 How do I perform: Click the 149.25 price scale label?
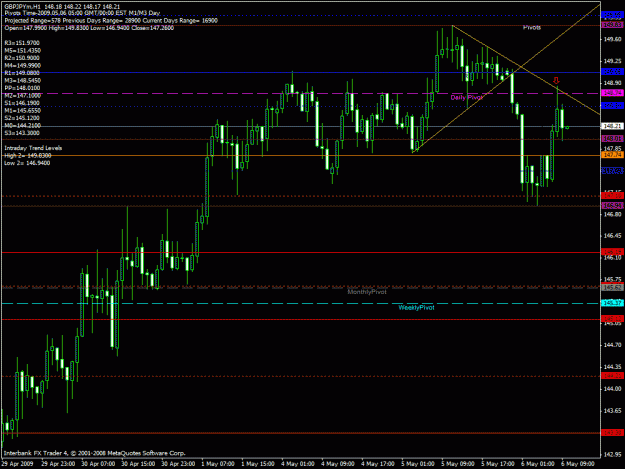pos(612,61)
